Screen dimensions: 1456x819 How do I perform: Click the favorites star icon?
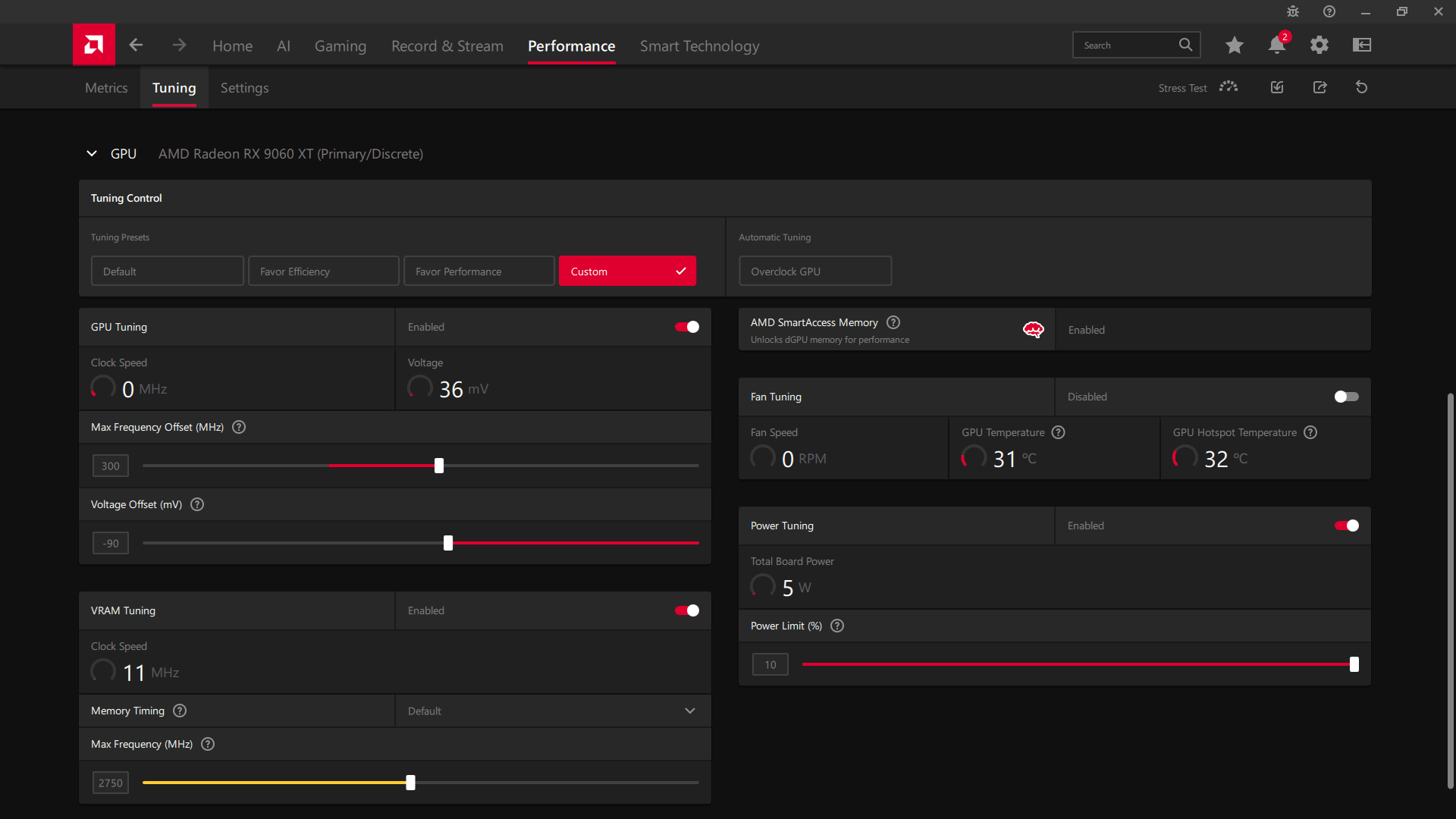point(1235,45)
